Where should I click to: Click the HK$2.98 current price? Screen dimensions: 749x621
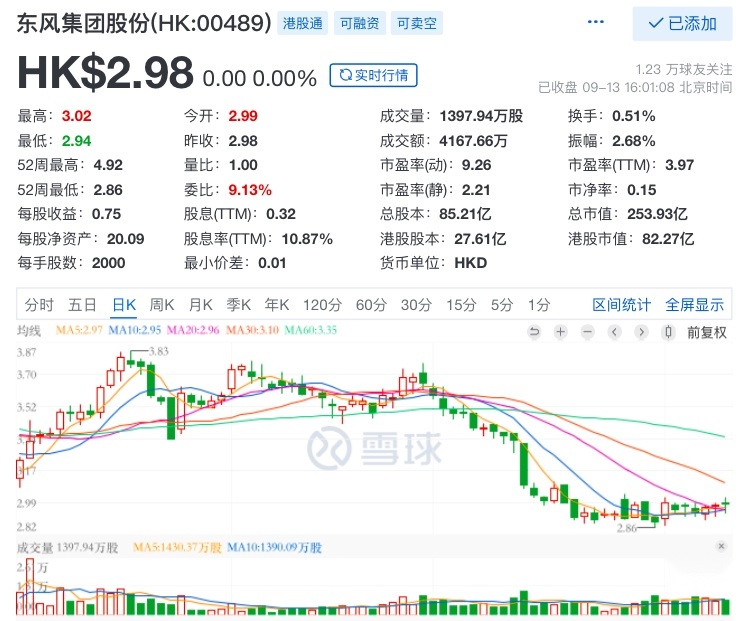click(x=106, y=73)
